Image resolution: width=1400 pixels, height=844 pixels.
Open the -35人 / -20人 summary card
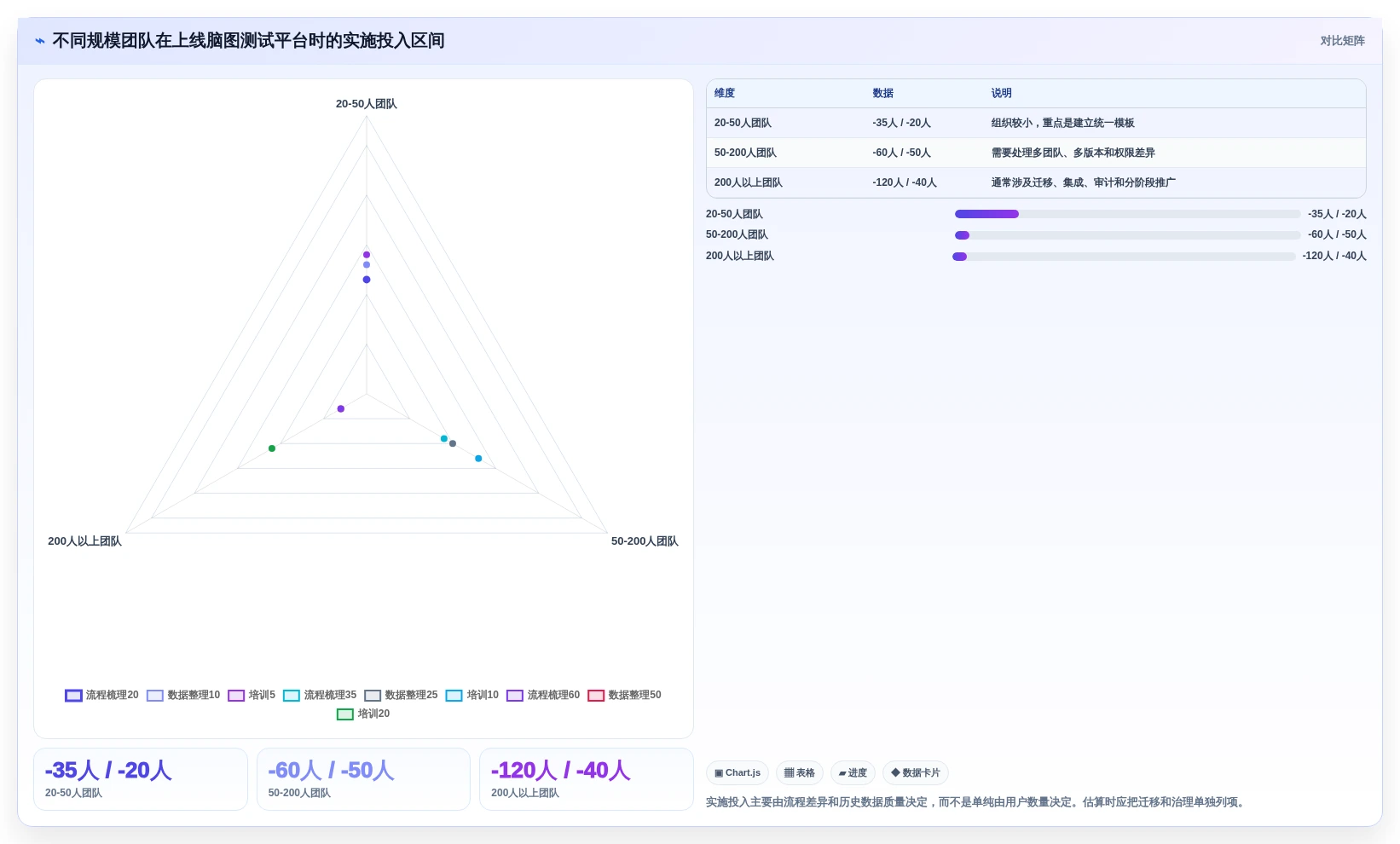point(141,779)
